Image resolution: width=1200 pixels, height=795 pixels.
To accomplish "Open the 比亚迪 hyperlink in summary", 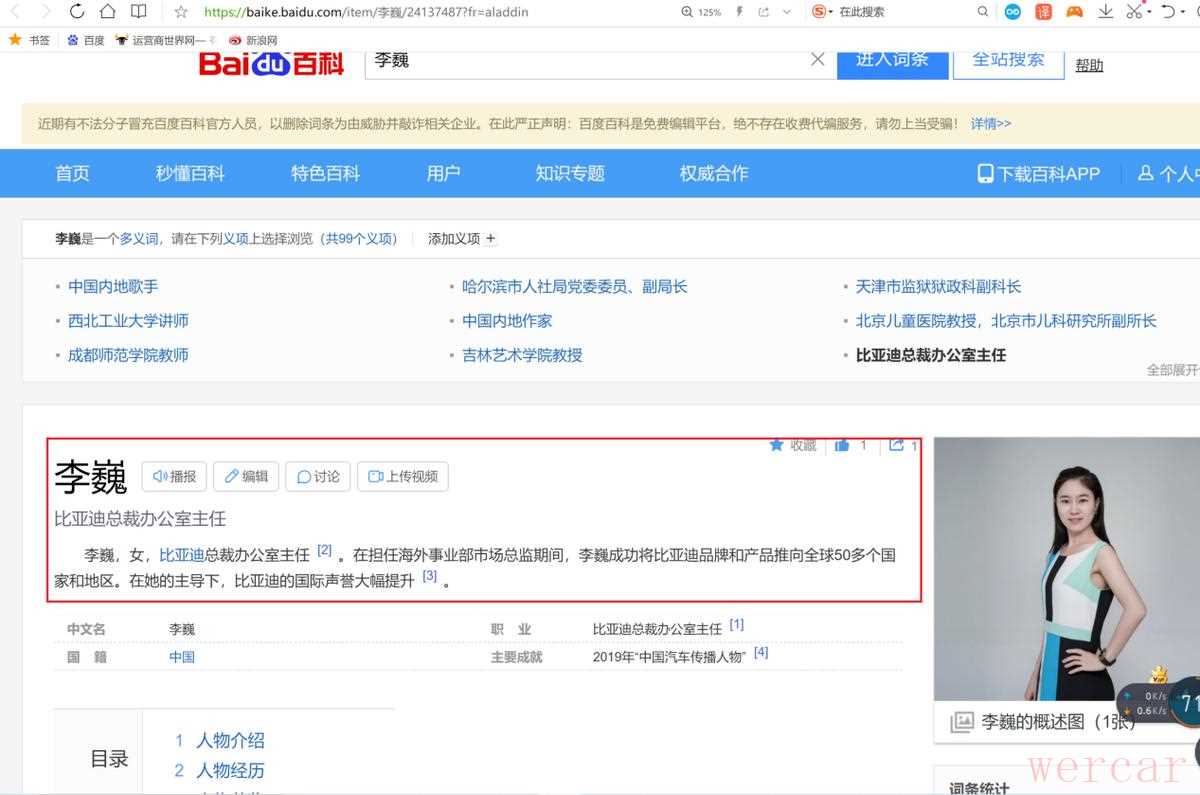I will (181, 555).
